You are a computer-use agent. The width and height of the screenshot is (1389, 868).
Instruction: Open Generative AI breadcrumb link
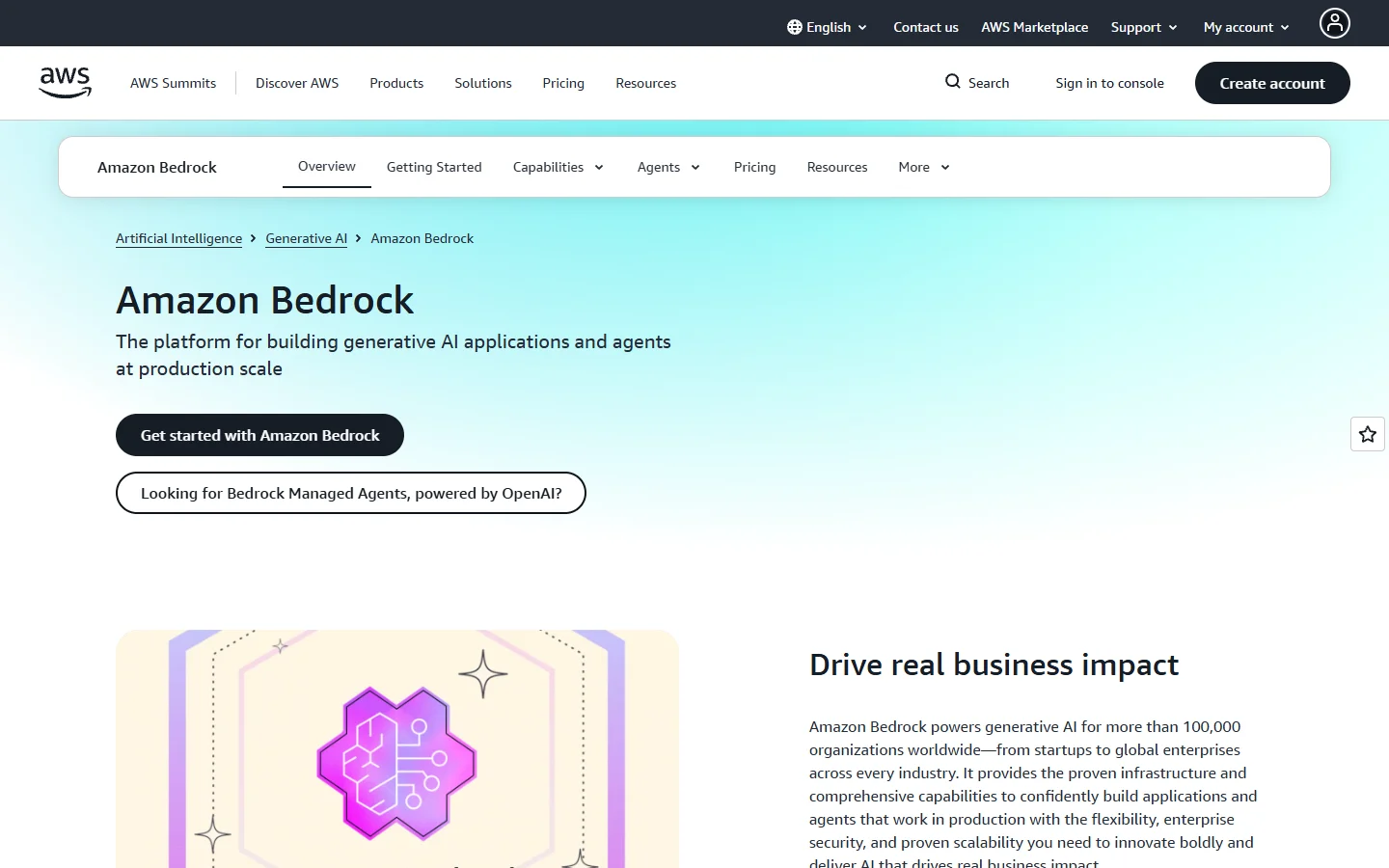click(307, 238)
